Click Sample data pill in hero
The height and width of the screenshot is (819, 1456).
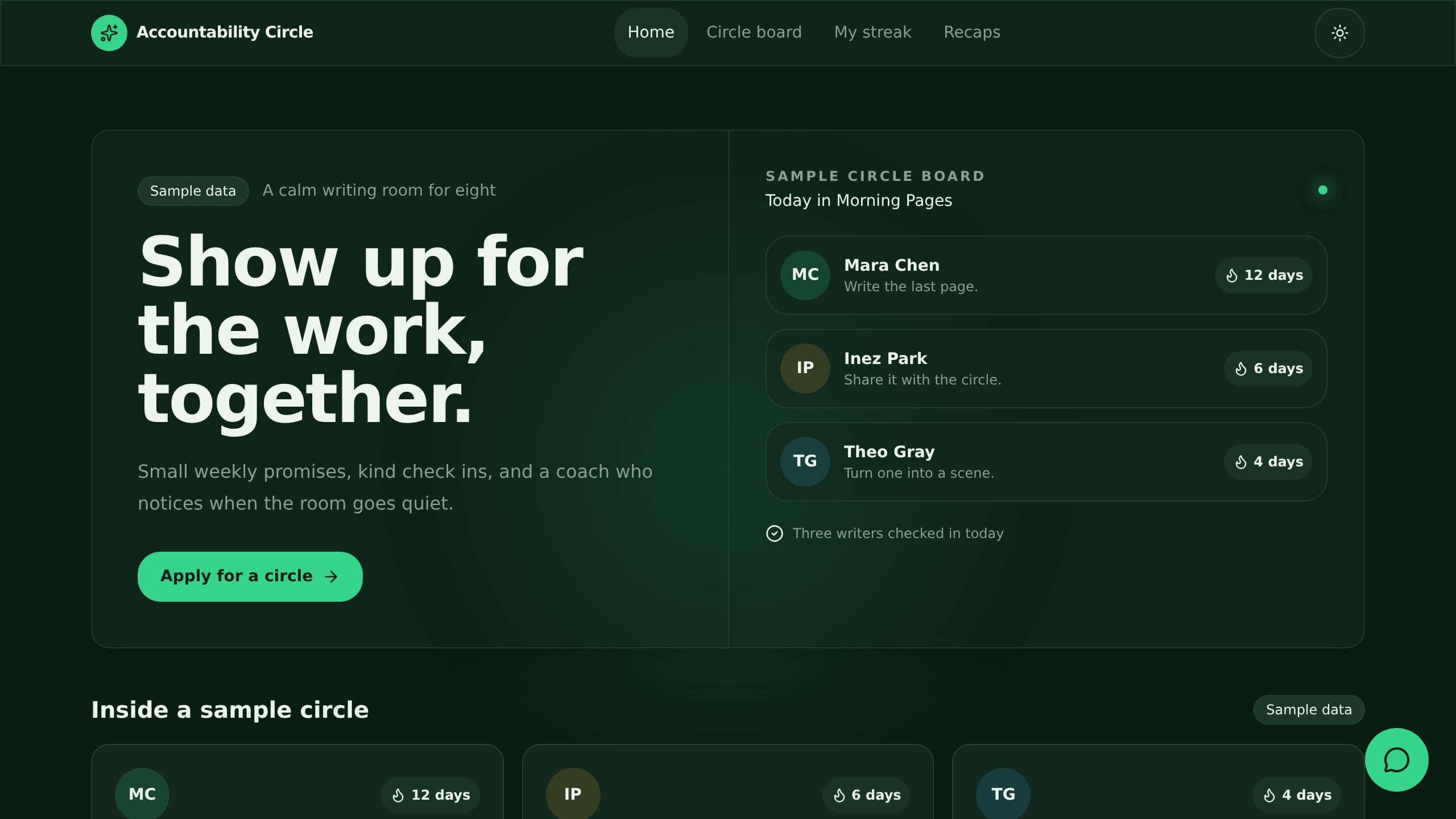coord(193,191)
